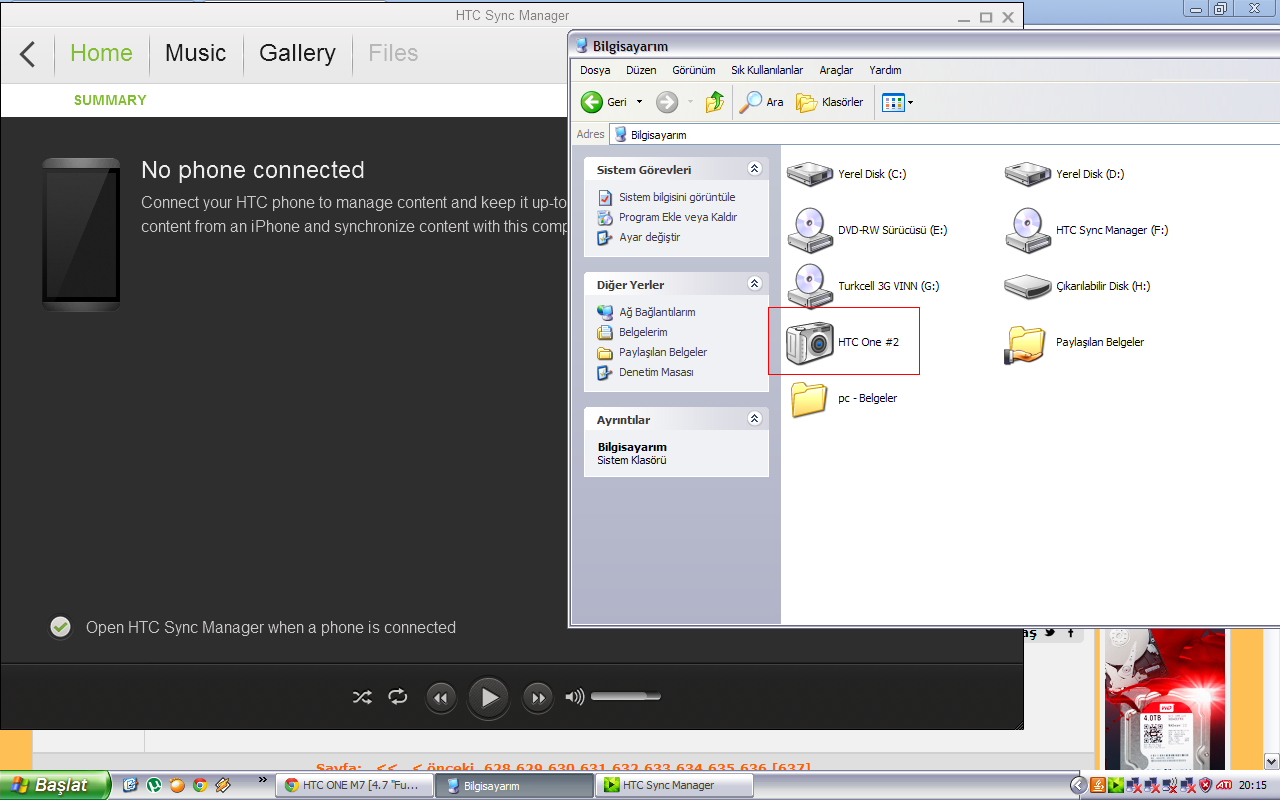This screenshot has height=800, width=1280.
Task: Switch to the HTC Sync Manager taskbar button
Action: click(675, 785)
